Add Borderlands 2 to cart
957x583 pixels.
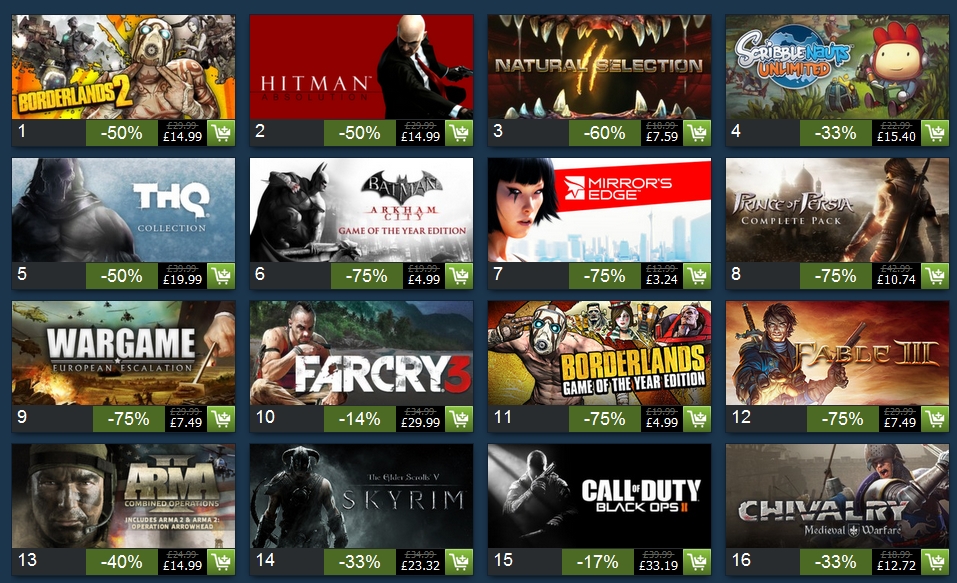point(221,132)
